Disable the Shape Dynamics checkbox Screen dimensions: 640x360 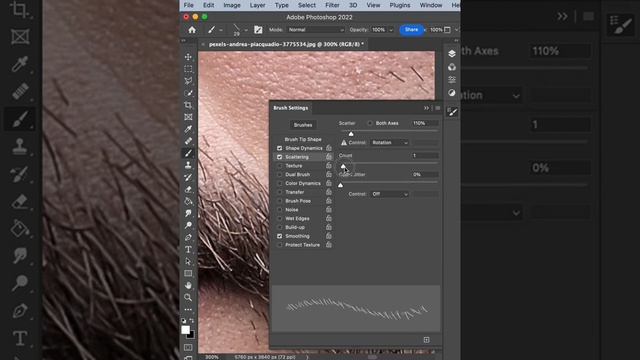point(280,148)
